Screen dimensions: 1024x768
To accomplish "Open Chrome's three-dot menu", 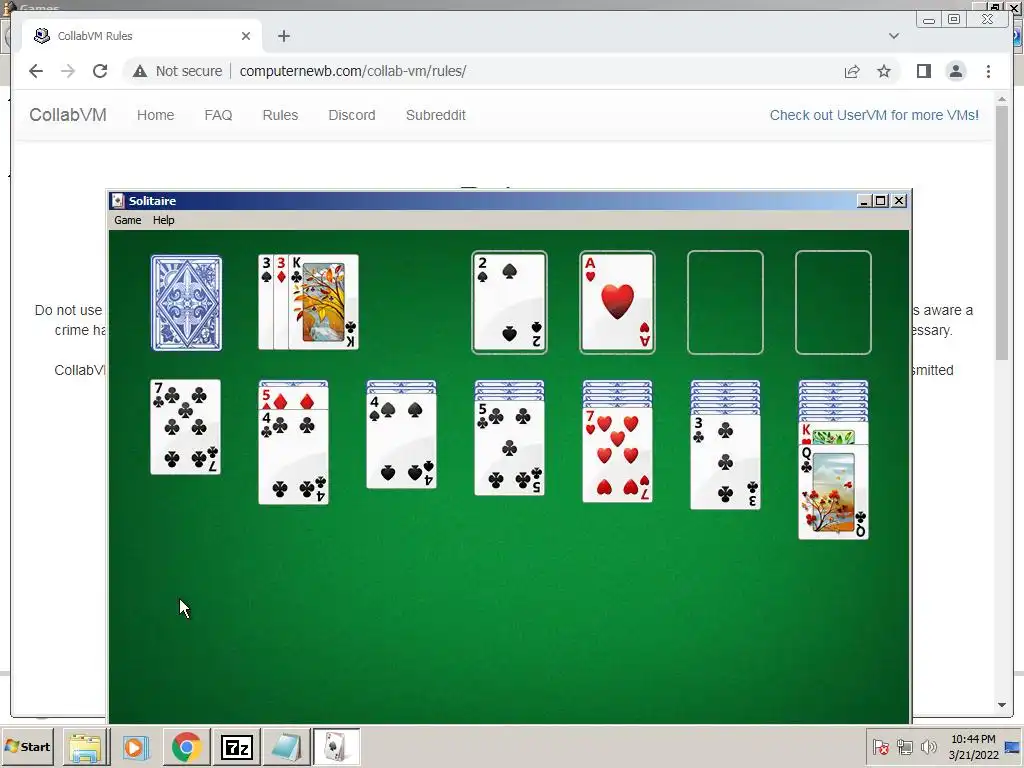I will click(x=988, y=71).
